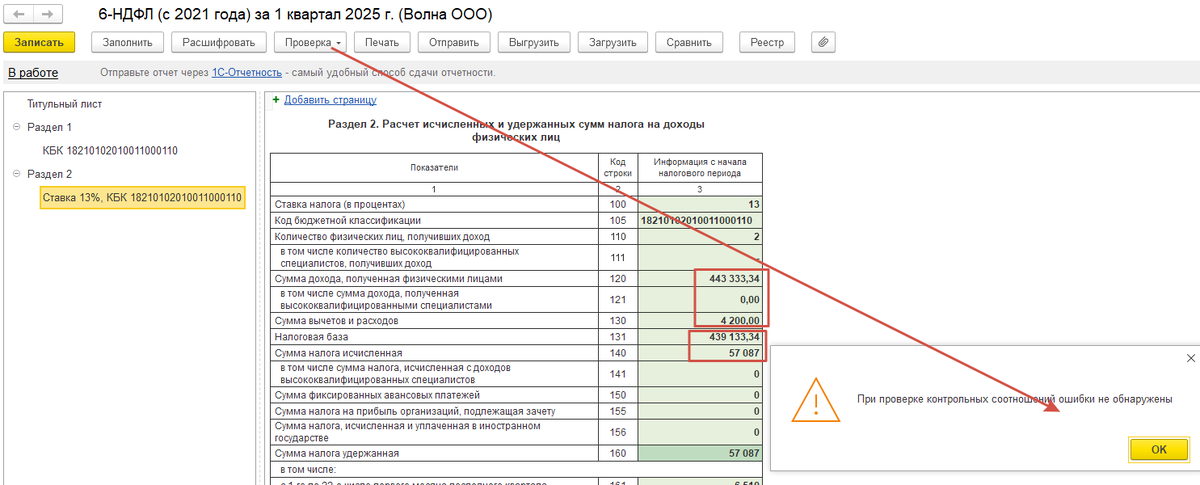Select Титульный лист in the tree

tap(64, 104)
